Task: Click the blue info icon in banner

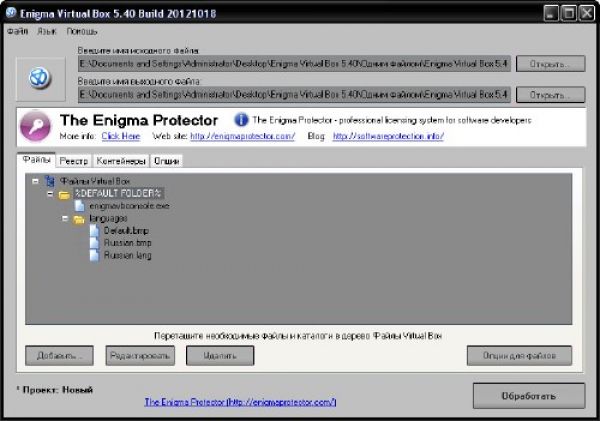Action: tap(241, 120)
